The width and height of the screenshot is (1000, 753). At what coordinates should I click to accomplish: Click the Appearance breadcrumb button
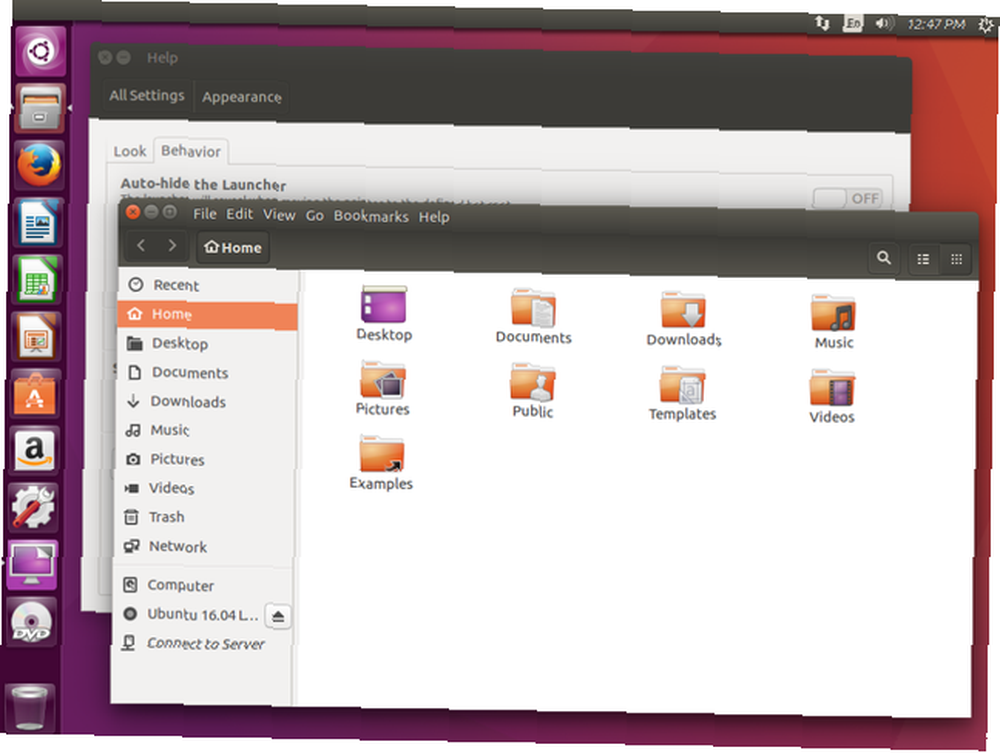(241, 97)
